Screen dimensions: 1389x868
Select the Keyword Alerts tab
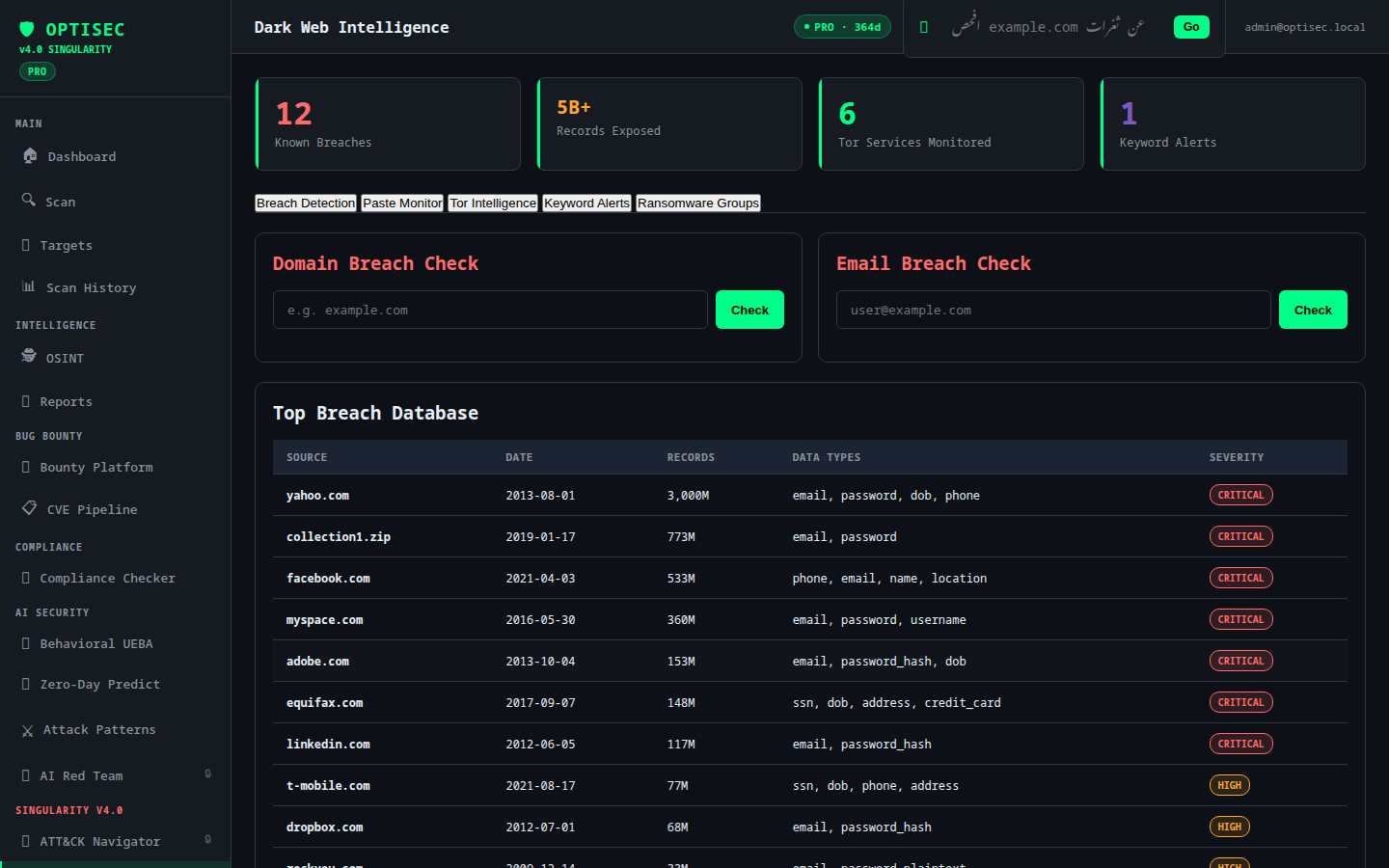pyautogui.click(x=586, y=203)
